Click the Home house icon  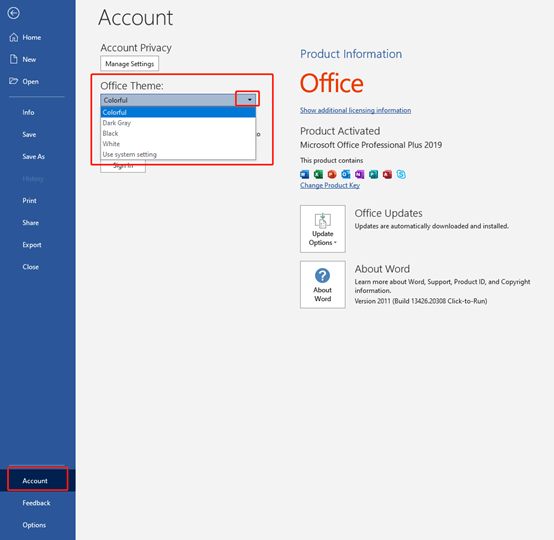13,37
